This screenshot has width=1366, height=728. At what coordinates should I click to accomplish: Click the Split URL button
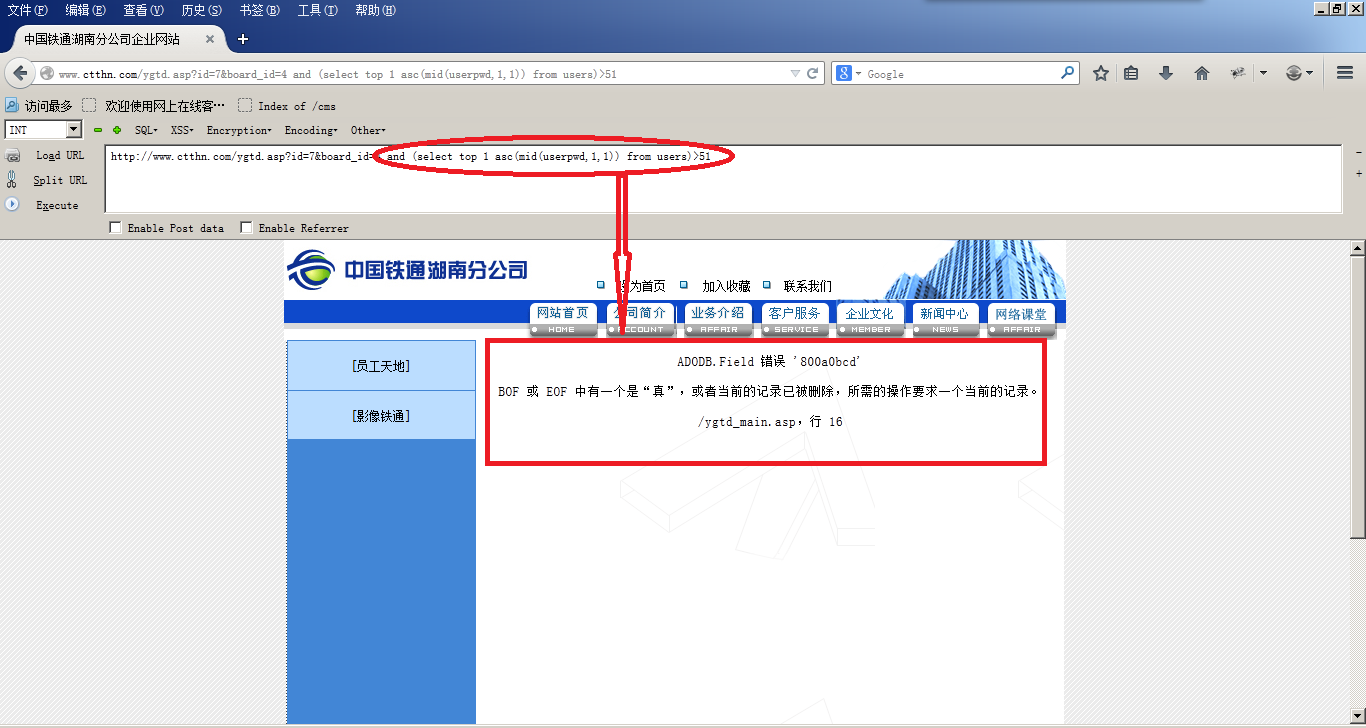click(60, 180)
